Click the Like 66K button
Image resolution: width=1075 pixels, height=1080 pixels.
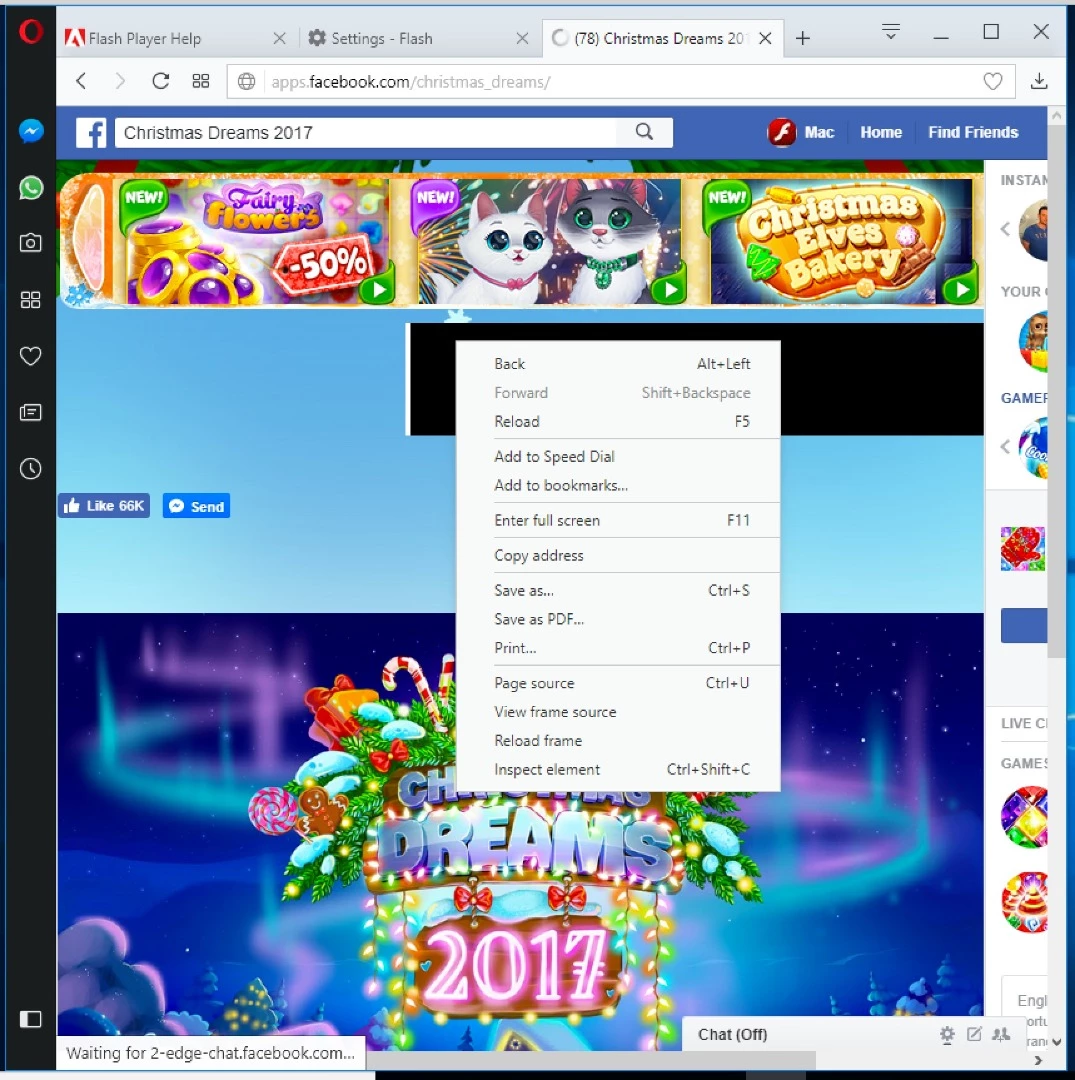point(104,506)
